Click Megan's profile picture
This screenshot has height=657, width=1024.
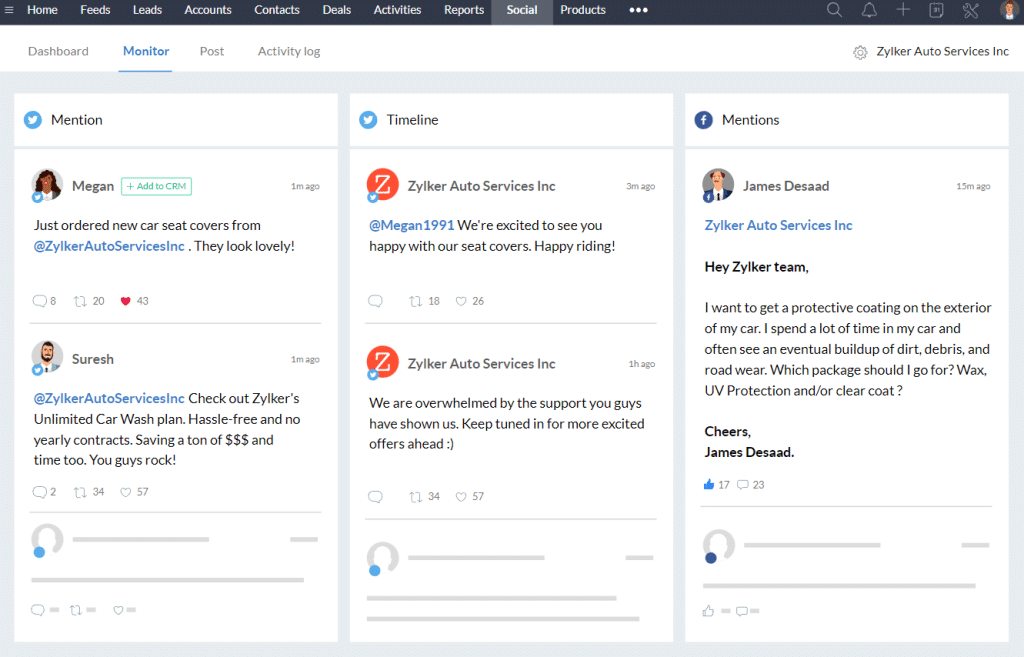click(x=47, y=185)
